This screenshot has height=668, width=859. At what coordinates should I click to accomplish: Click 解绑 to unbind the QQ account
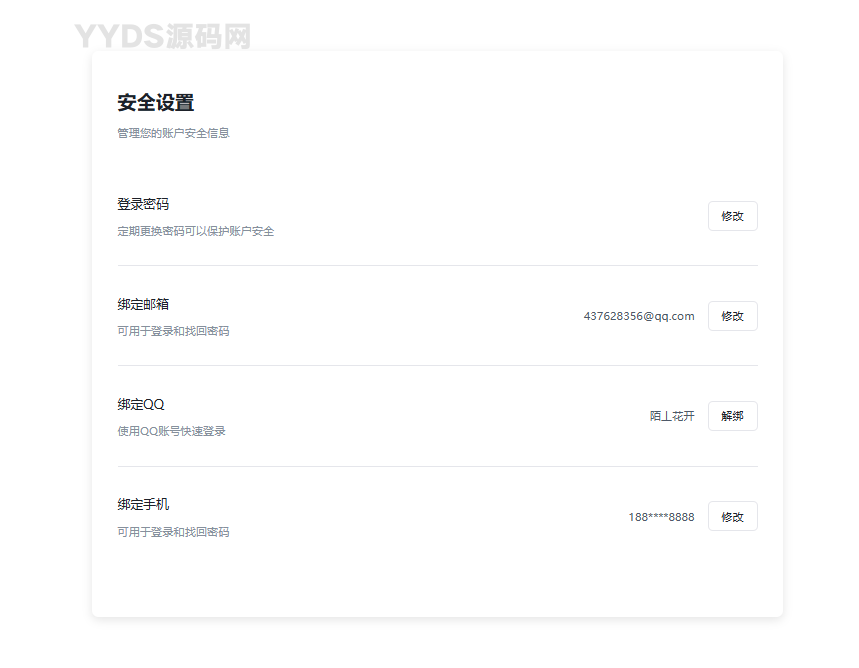coord(732,416)
